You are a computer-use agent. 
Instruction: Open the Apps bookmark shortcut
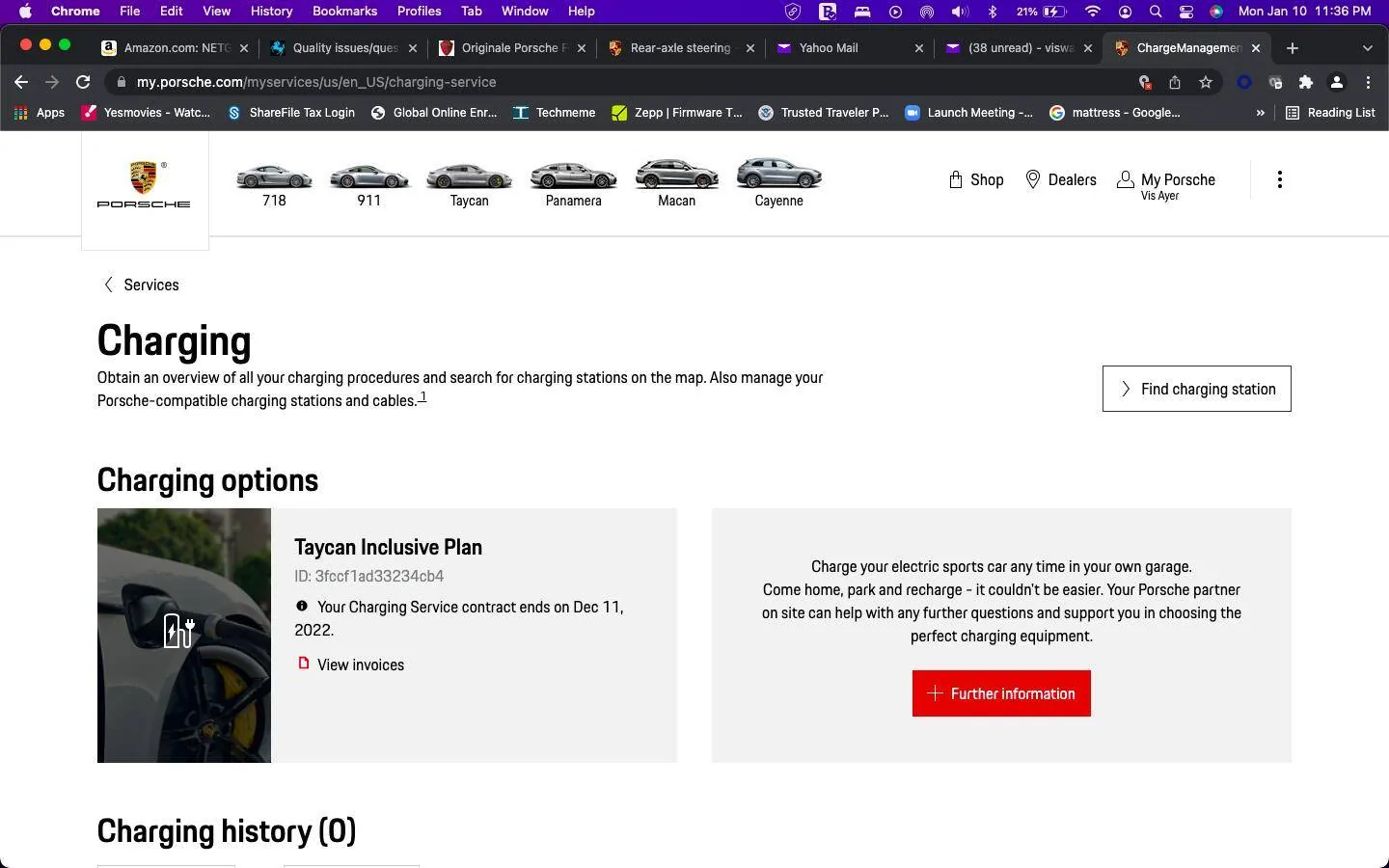click(40, 112)
